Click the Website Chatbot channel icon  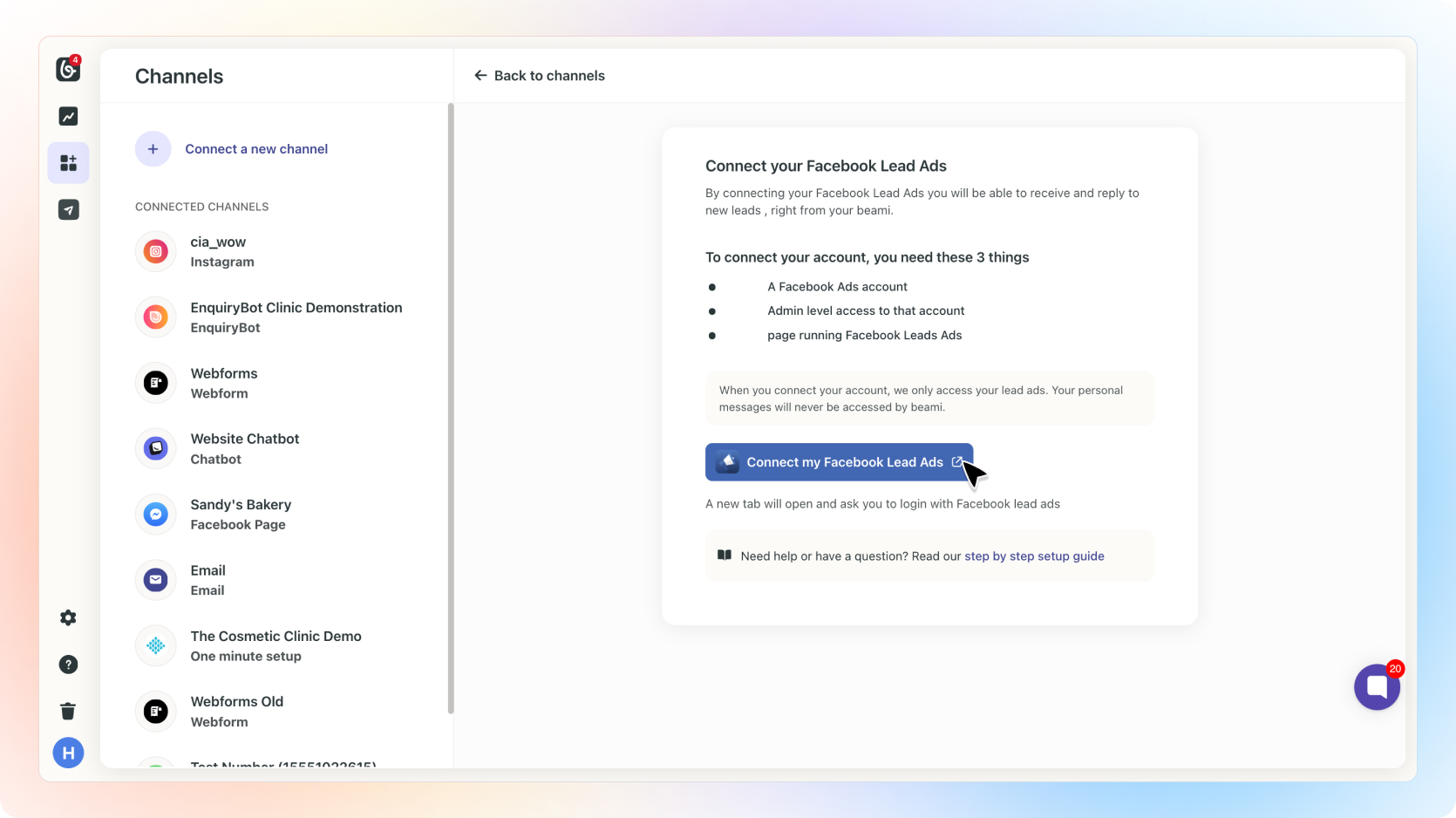156,448
